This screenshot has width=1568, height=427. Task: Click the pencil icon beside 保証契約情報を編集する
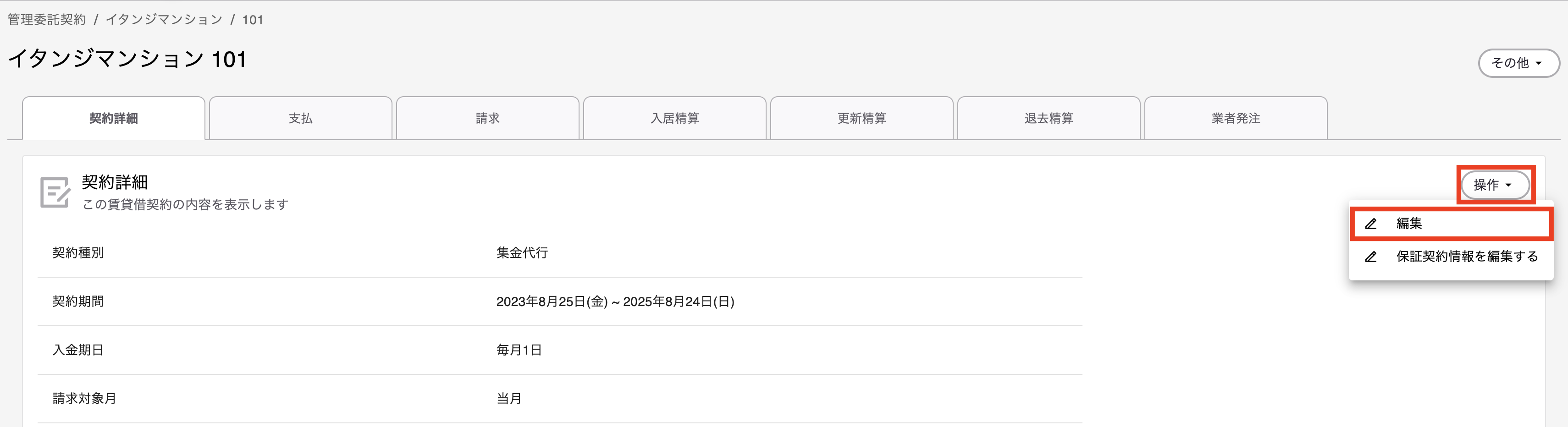[x=1371, y=257]
